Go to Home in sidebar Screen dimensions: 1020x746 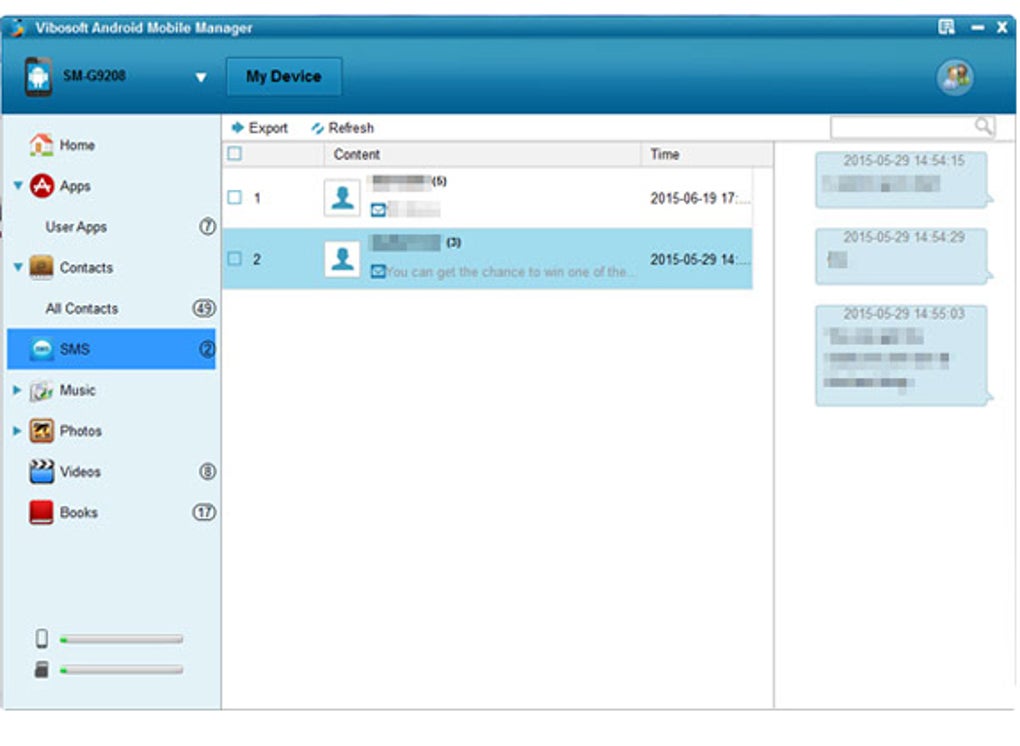click(x=77, y=145)
